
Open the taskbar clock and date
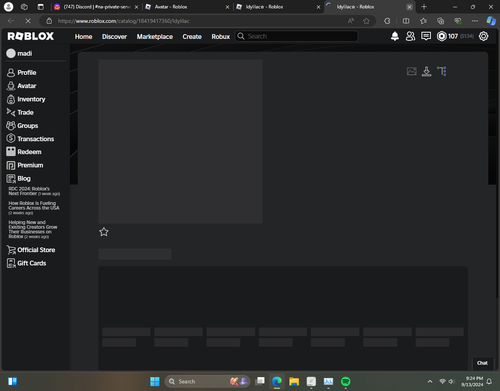coord(472,381)
